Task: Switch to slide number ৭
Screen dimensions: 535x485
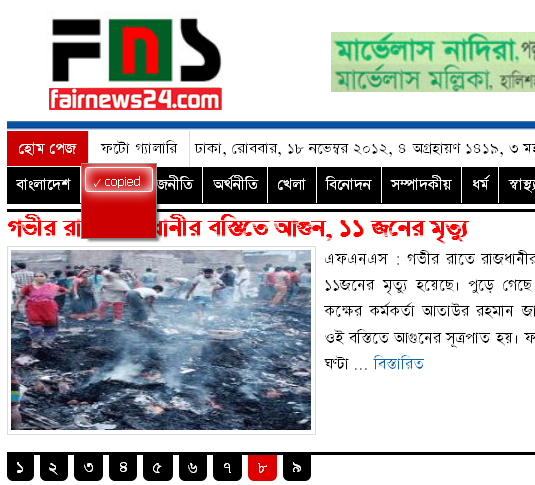Action: pyautogui.click(x=228, y=467)
